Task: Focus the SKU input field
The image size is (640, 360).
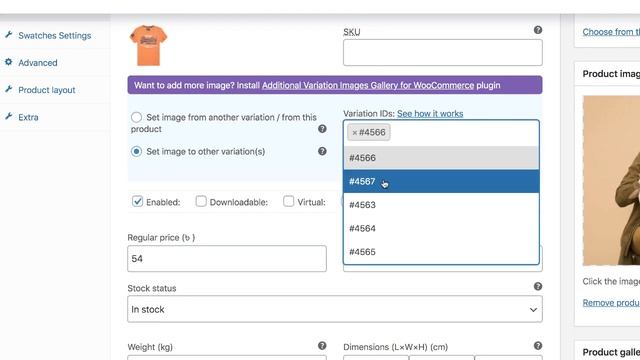Action: [x=442, y=53]
